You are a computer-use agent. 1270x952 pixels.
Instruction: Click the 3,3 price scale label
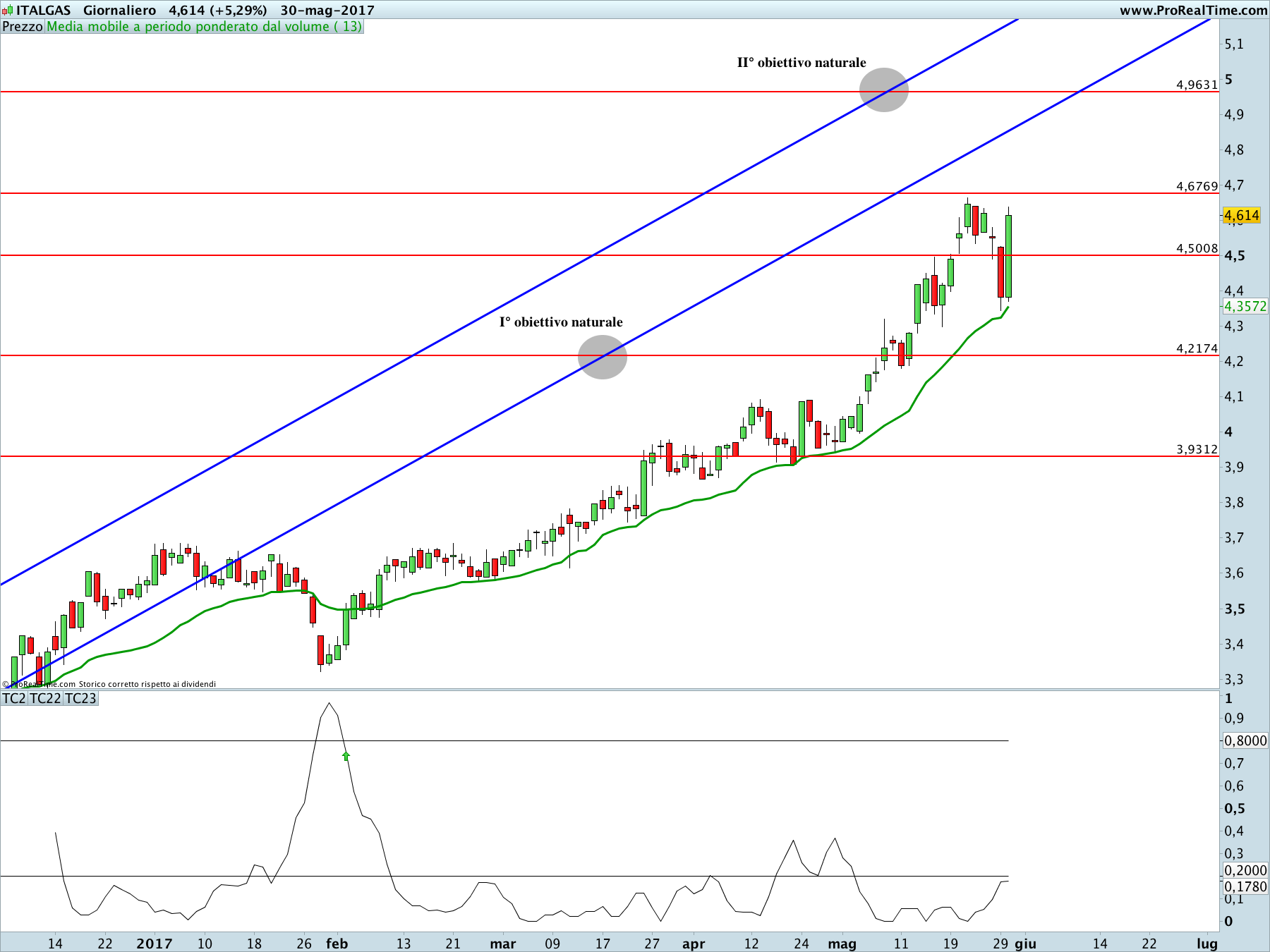point(1234,680)
